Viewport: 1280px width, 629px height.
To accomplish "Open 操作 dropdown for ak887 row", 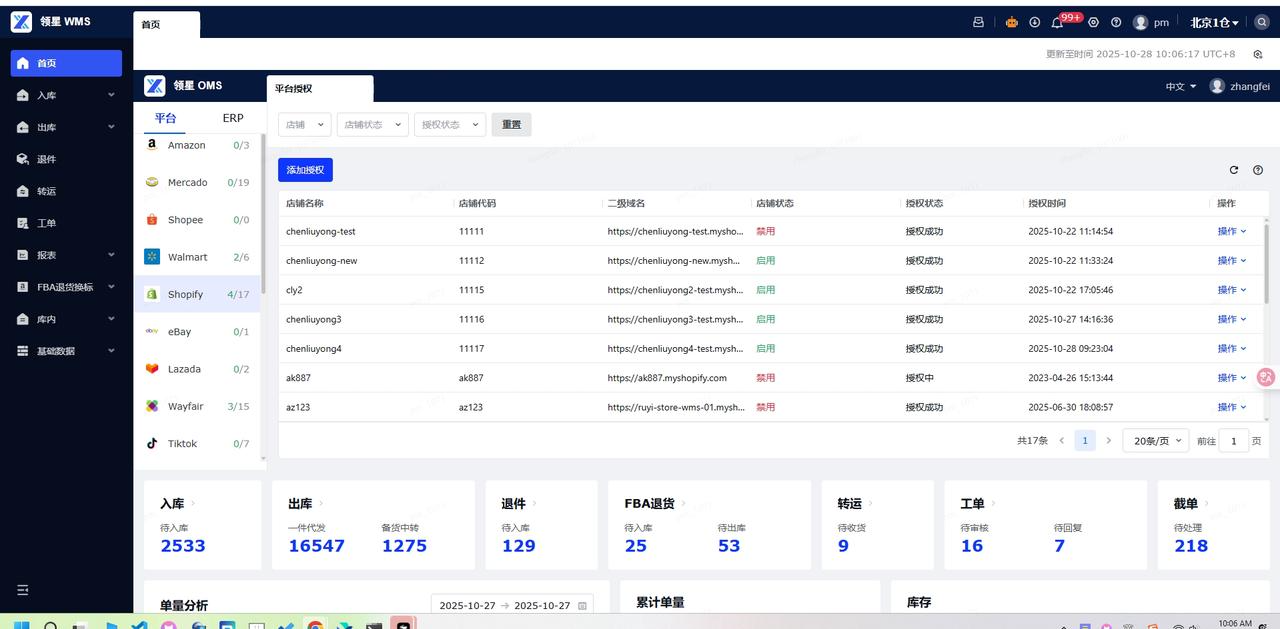I will 1232,378.
